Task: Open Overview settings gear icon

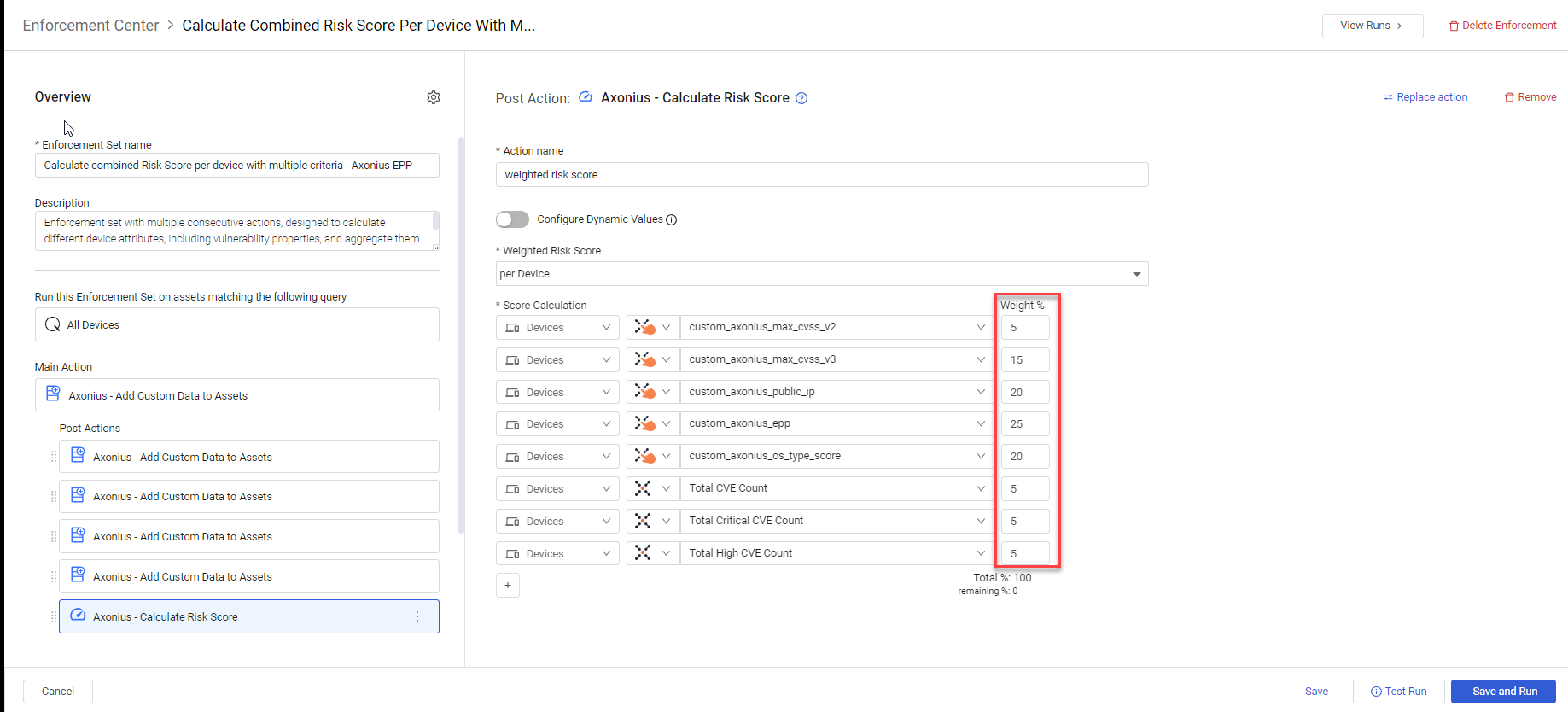Action: tap(434, 97)
